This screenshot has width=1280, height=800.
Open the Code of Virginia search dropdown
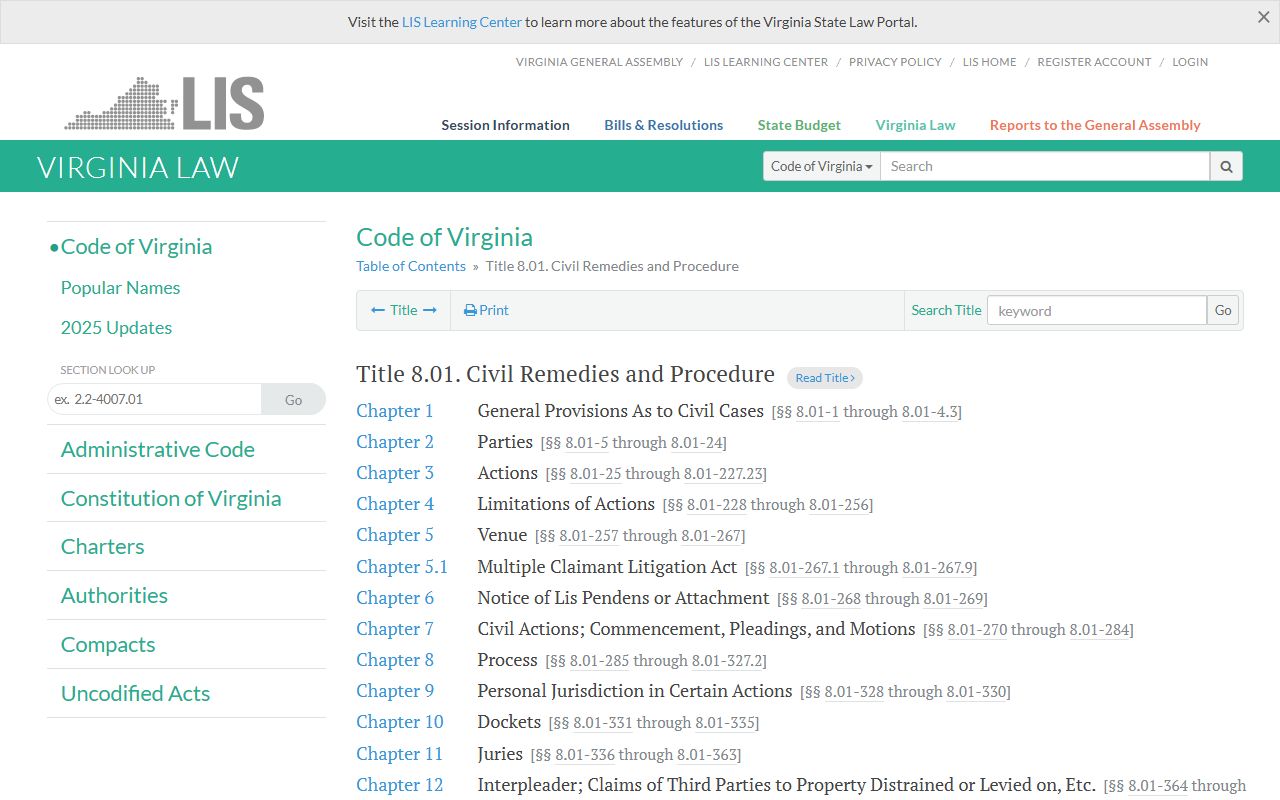click(x=822, y=166)
